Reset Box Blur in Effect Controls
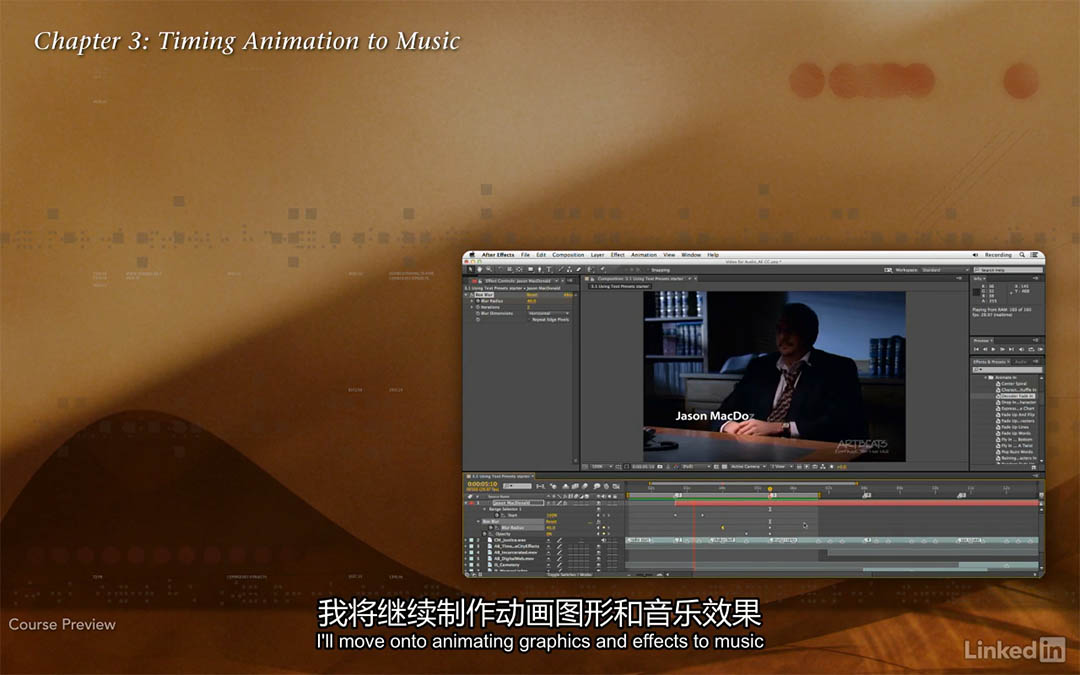This screenshot has width=1080, height=675. (532, 295)
